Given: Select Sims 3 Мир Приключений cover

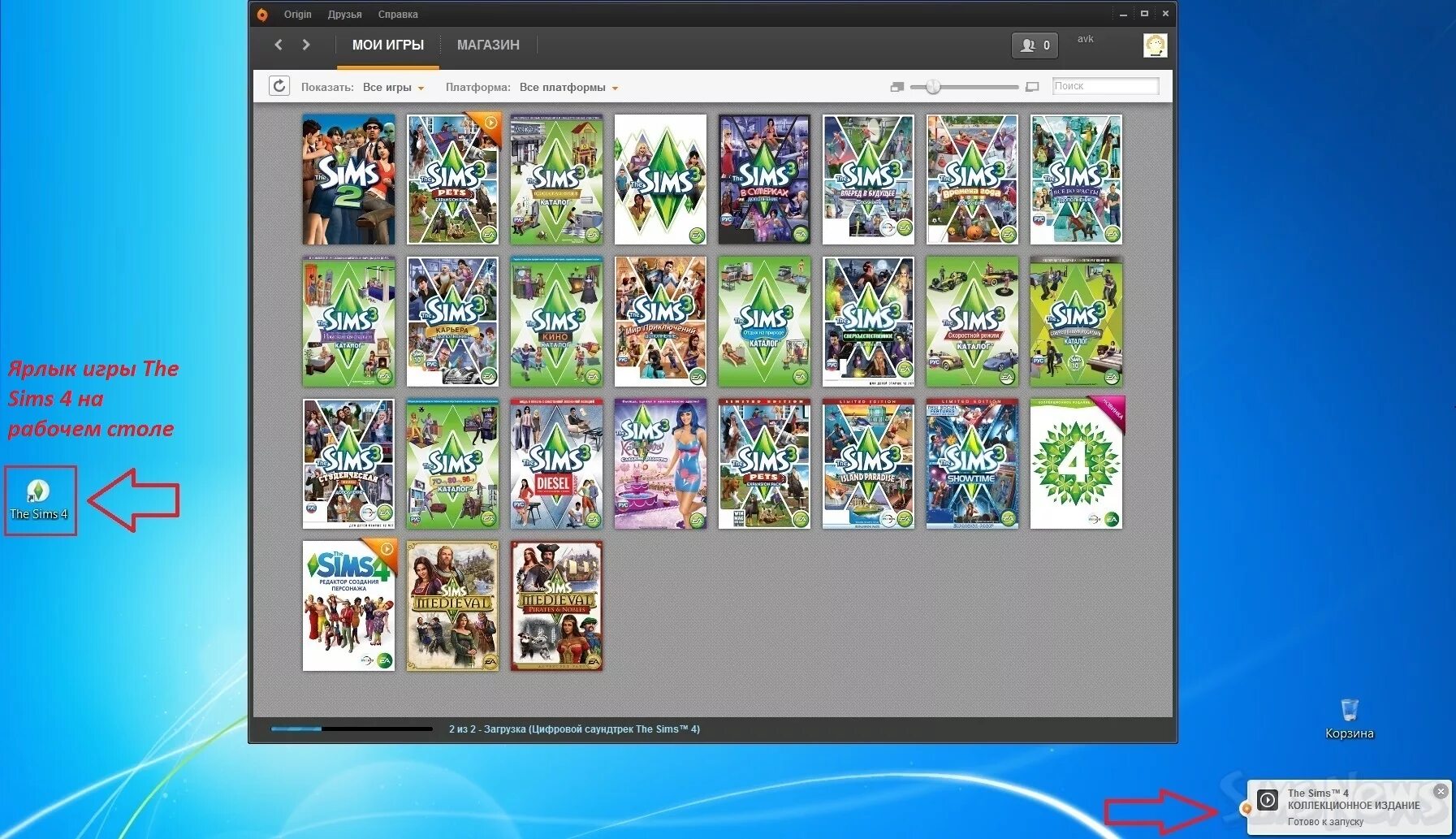Looking at the screenshot, I should 660,322.
